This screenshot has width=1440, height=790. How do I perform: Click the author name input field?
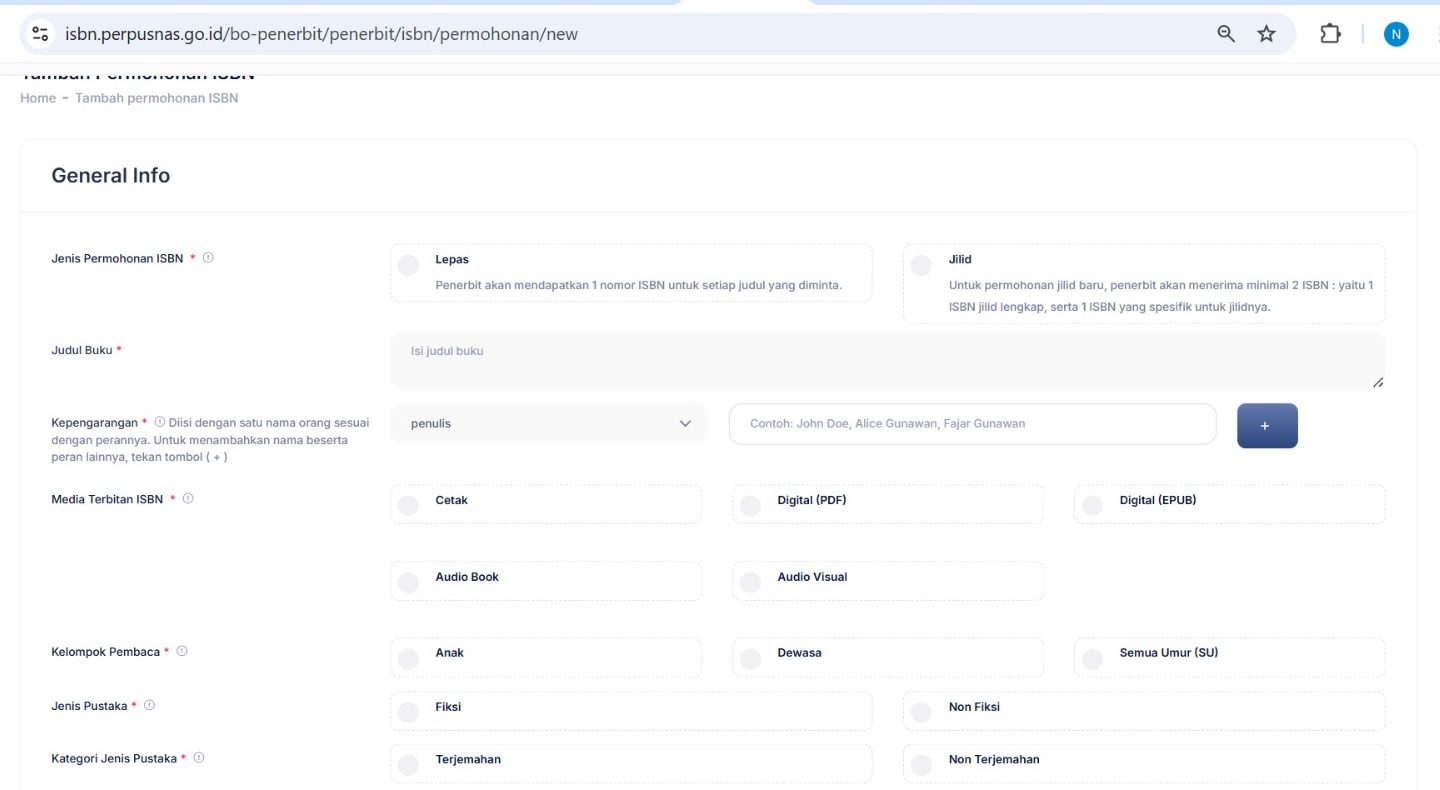pos(972,424)
